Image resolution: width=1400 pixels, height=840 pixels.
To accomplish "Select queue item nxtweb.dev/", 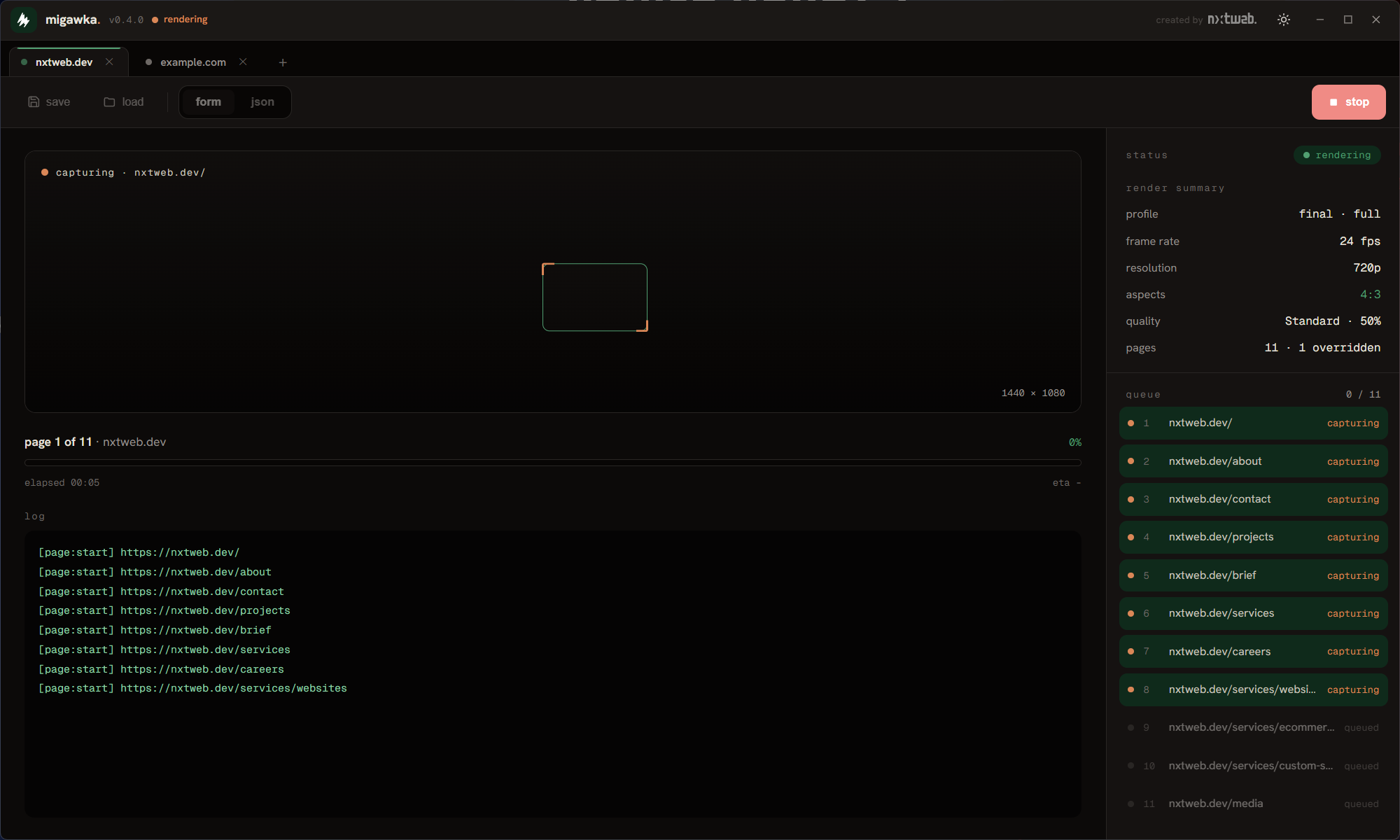I will [1253, 423].
